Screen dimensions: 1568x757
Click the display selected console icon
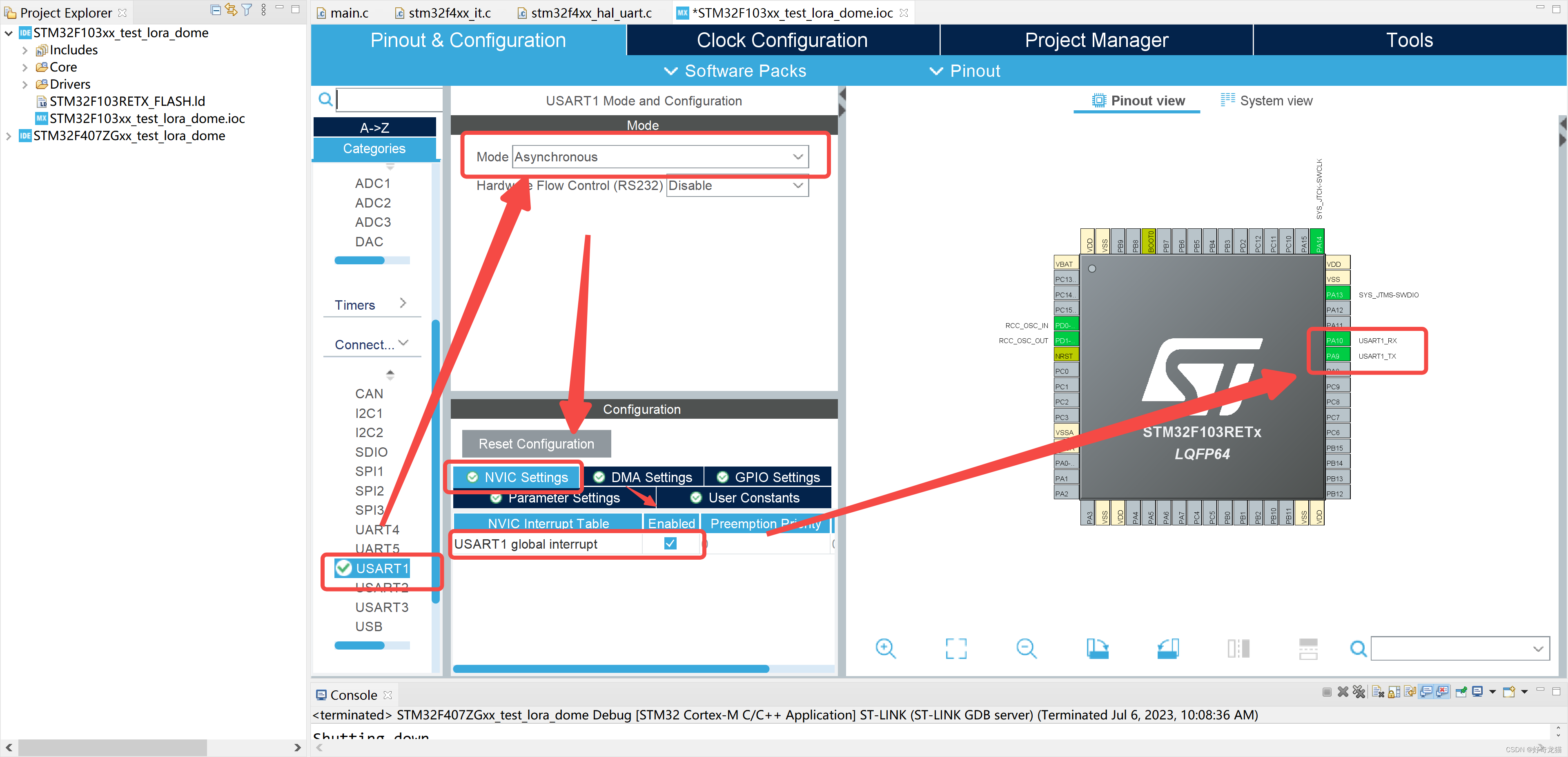[x=1477, y=691]
